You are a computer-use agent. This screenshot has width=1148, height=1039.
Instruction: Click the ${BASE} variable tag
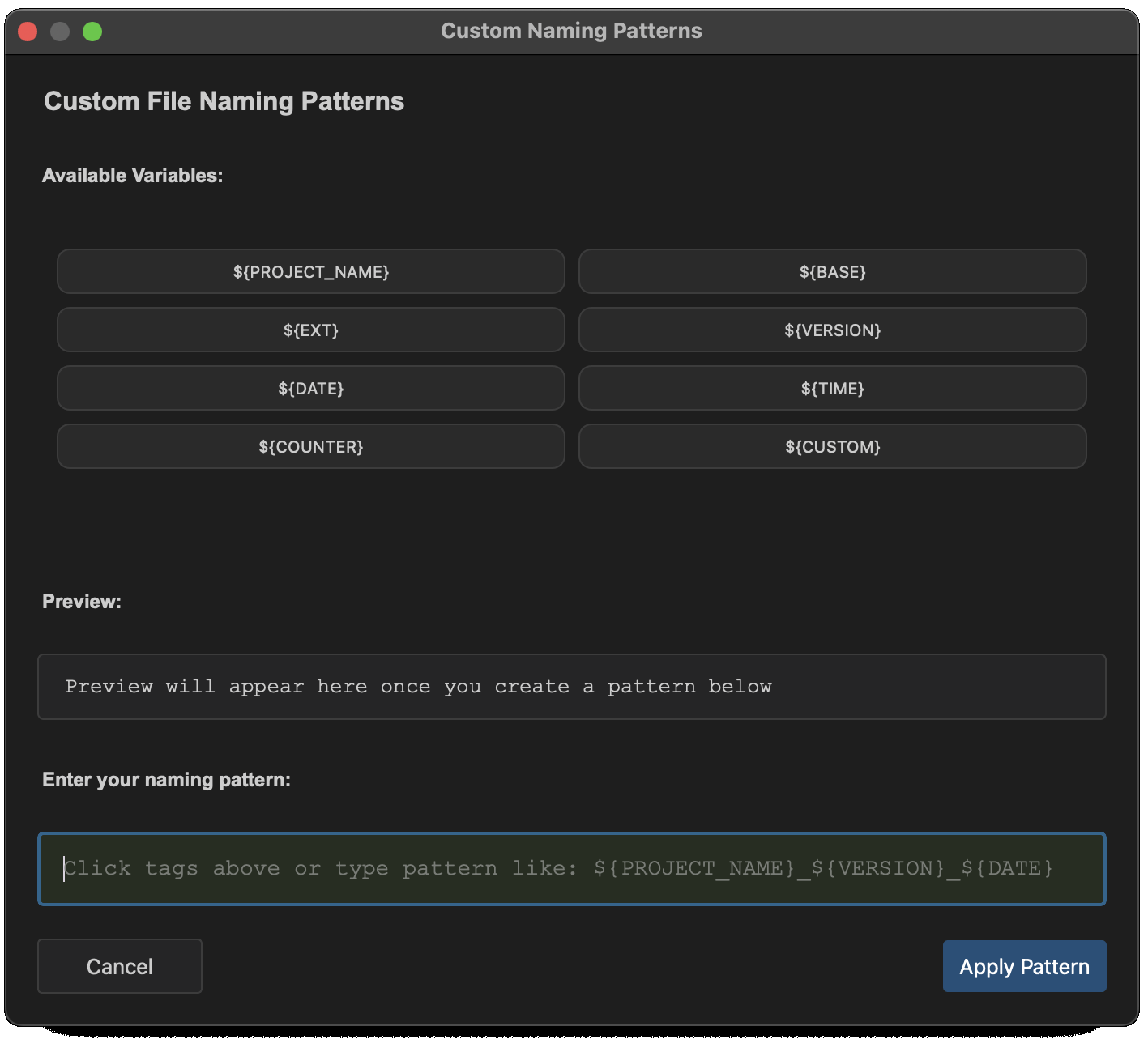click(x=832, y=271)
